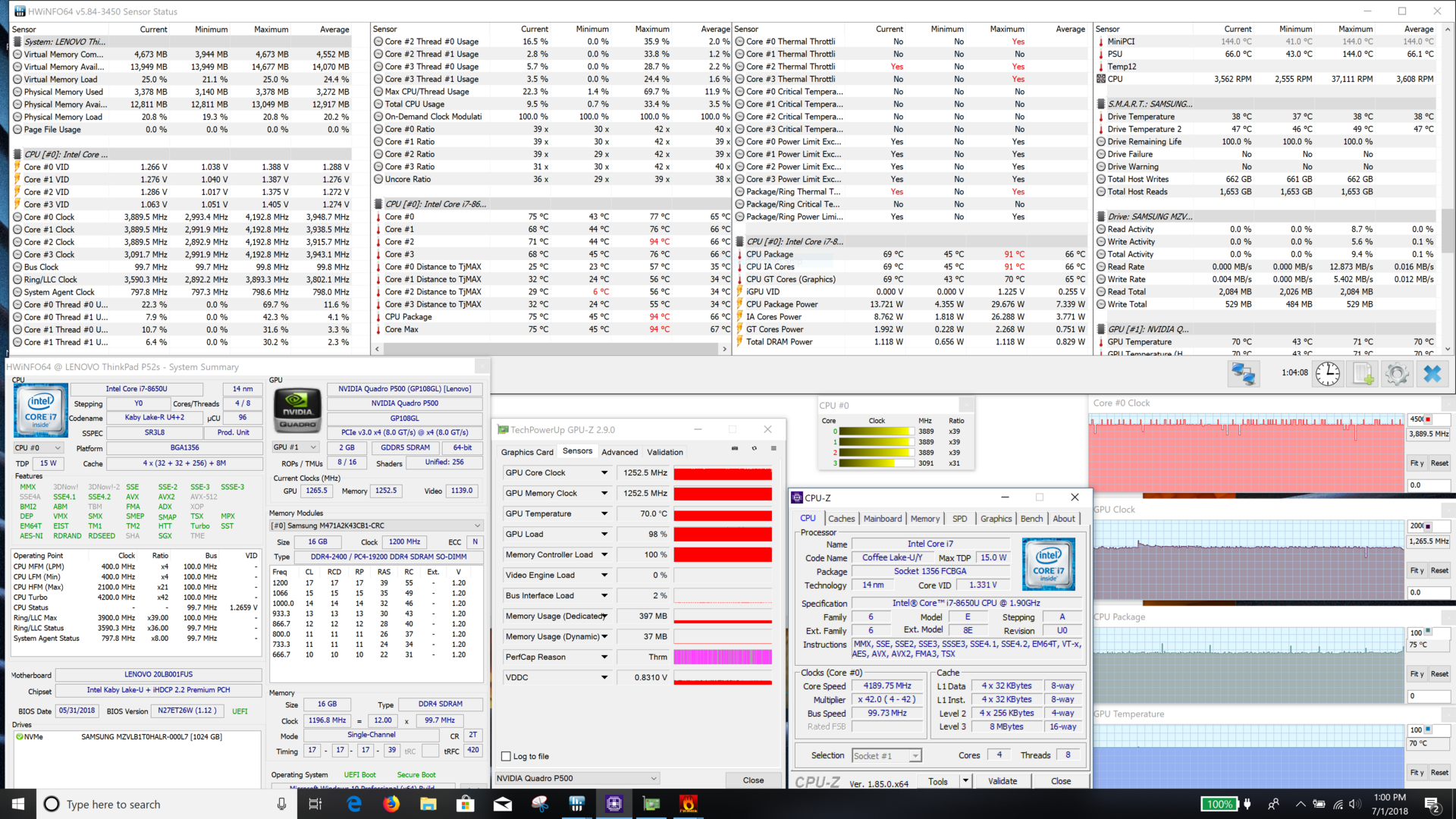Click the HWiNFO clock reset-timer icon
This screenshot has height=819, width=1456.
pos(1328,373)
